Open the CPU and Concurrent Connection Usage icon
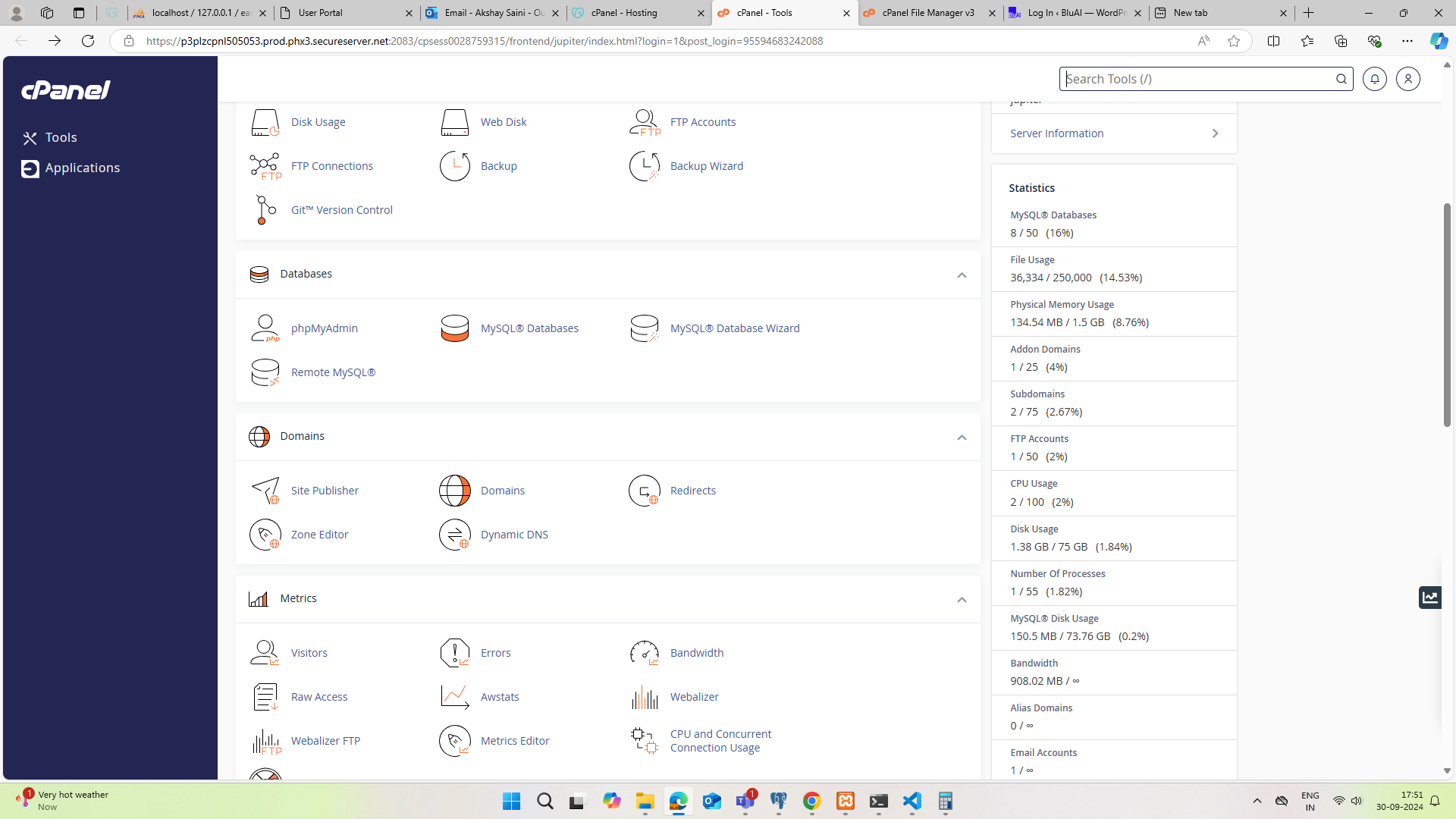Screen dimensions: 1456x819 click(x=645, y=741)
